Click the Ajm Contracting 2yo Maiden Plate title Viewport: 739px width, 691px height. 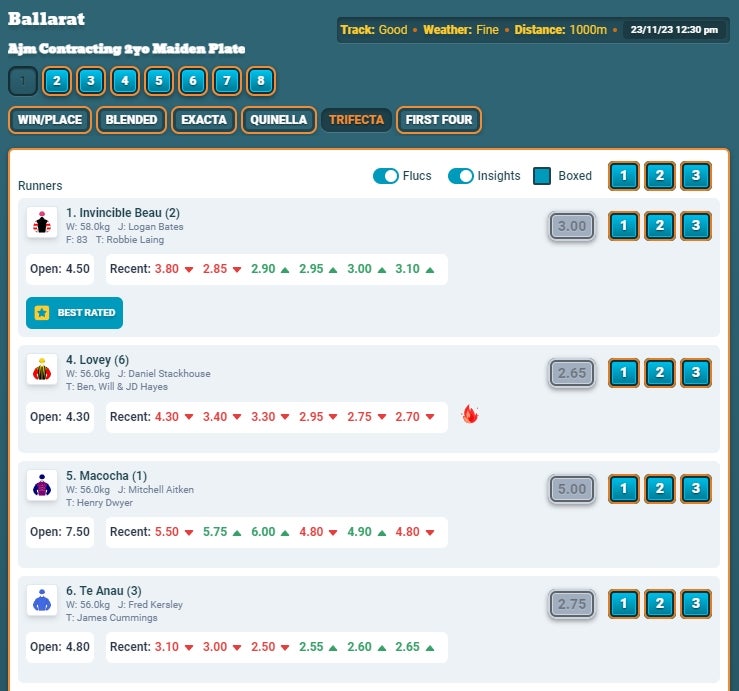coord(127,49)
